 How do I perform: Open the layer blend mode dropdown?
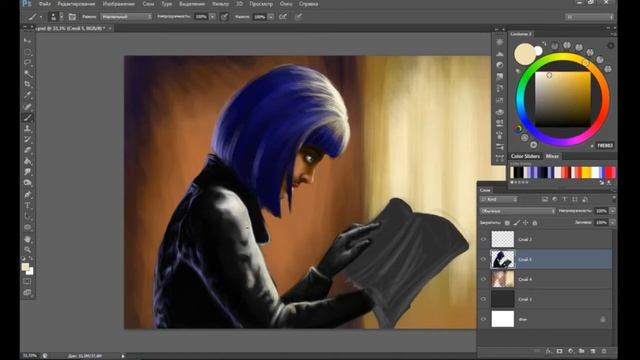tap(518, 211)
